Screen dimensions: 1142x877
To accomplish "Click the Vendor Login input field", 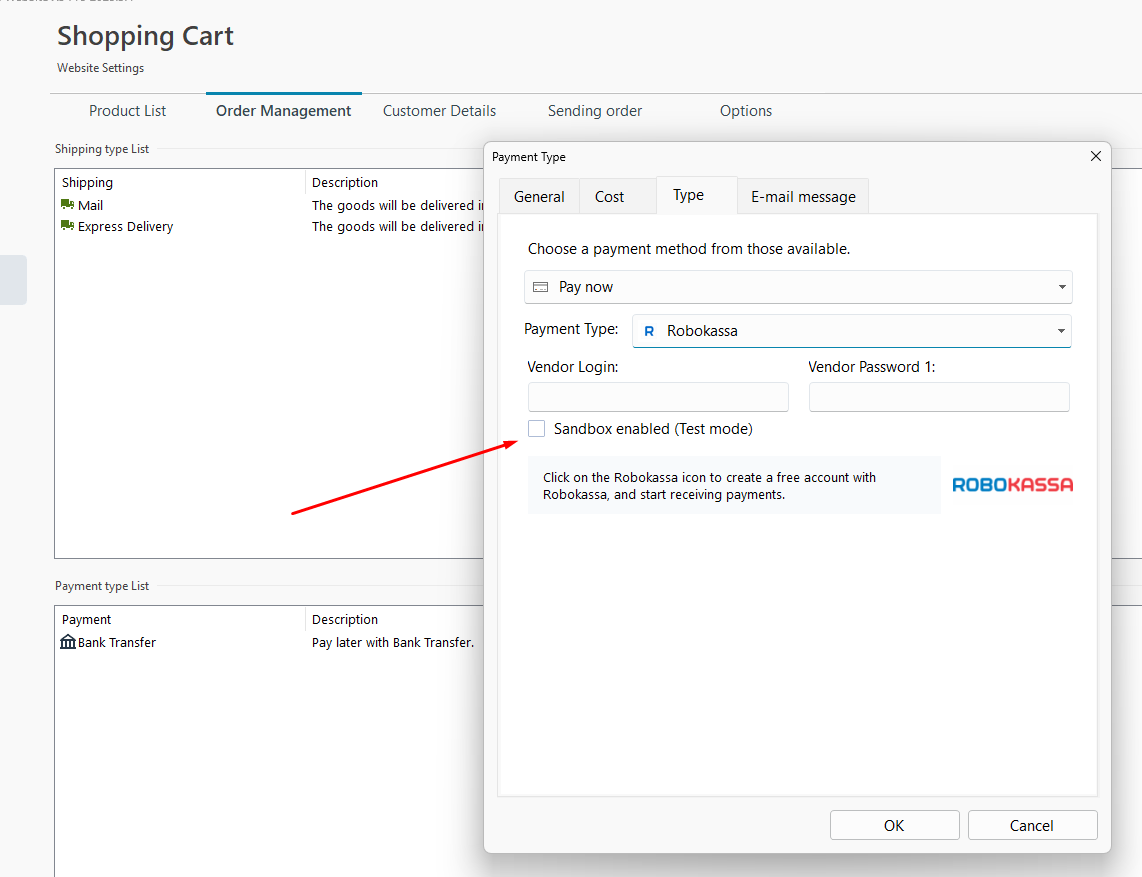I will point(658,397).
